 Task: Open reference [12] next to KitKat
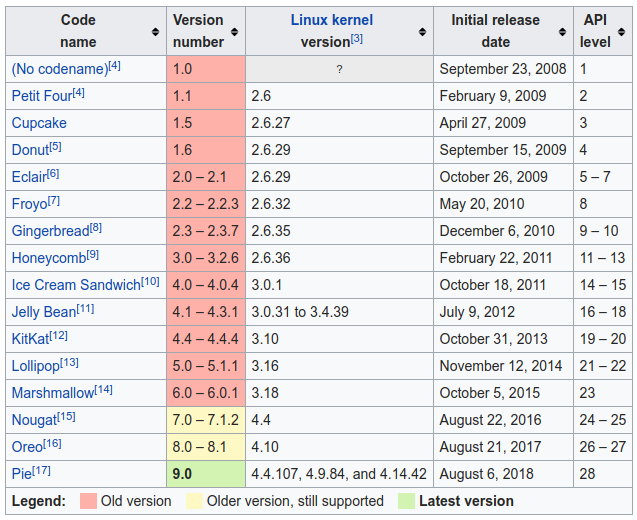pos(58,336)
